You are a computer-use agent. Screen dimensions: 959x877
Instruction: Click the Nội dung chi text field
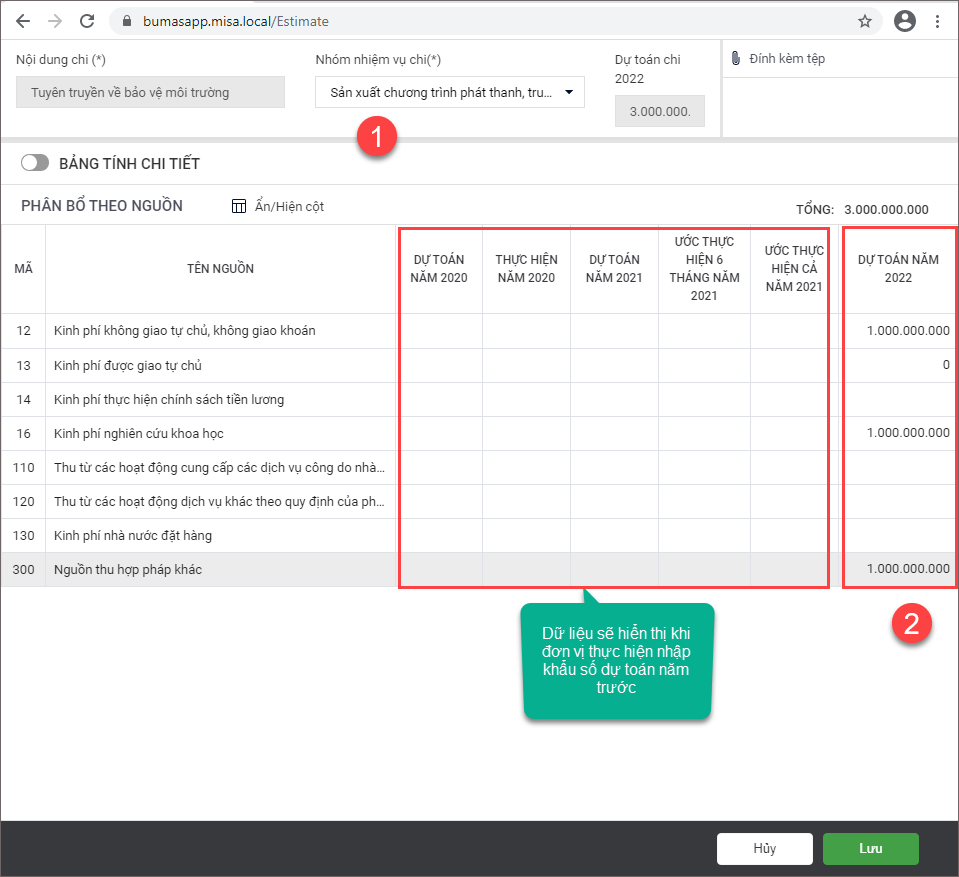tap(150, 93)
